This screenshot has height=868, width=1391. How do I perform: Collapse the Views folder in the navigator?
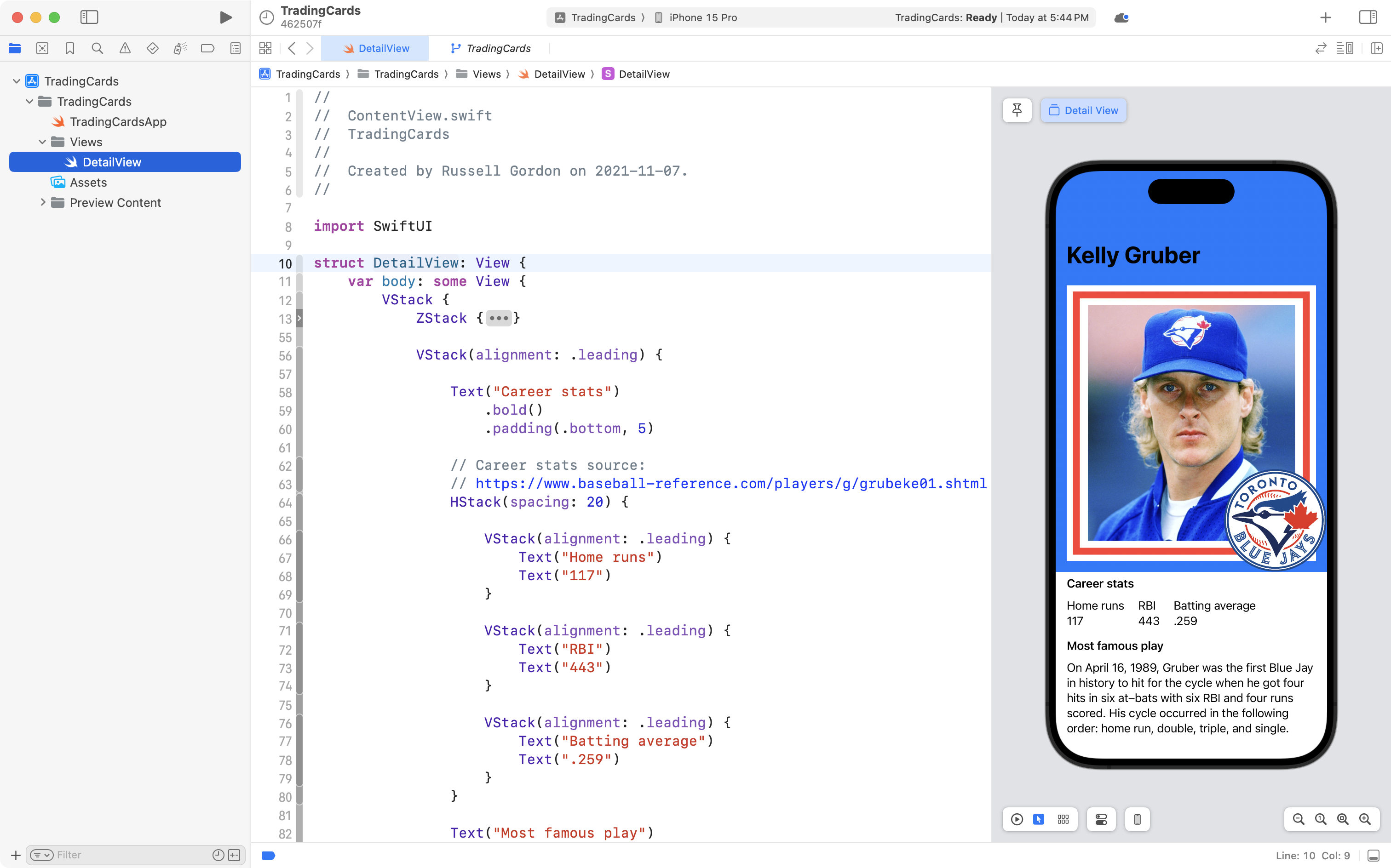[x=41, y=142]
